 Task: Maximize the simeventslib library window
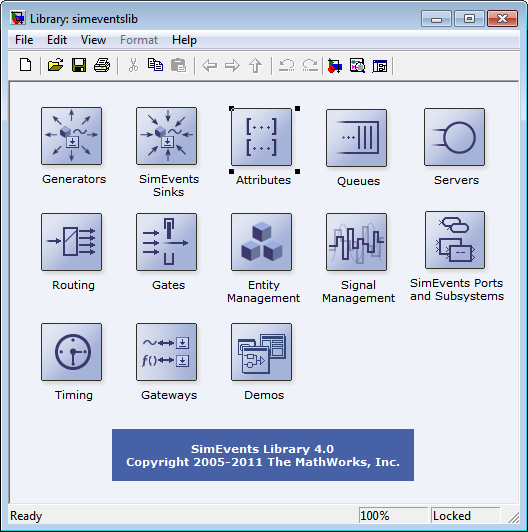tap(469, 18)
